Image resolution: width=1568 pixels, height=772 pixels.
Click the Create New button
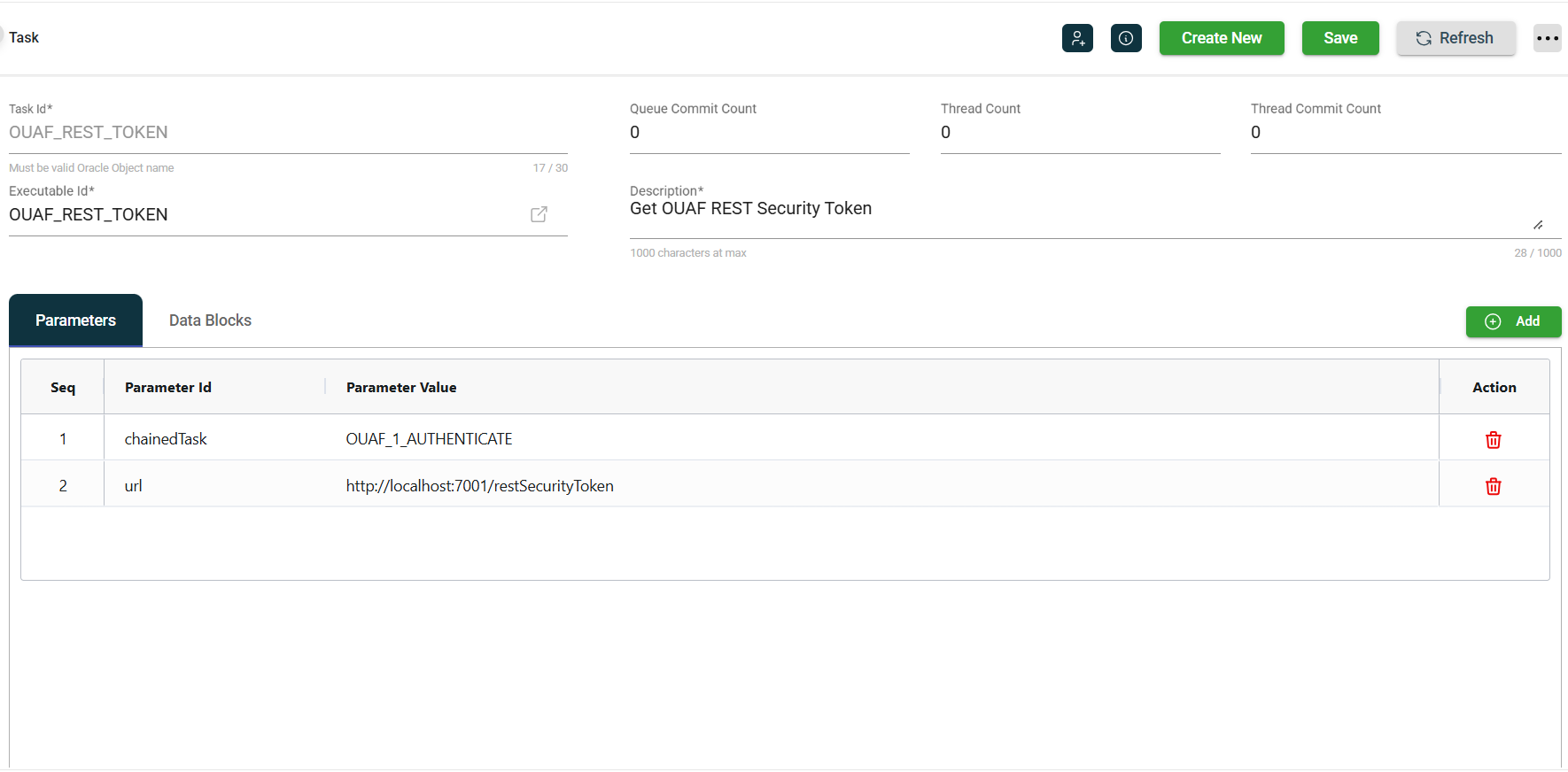[x=1221, y=38]
